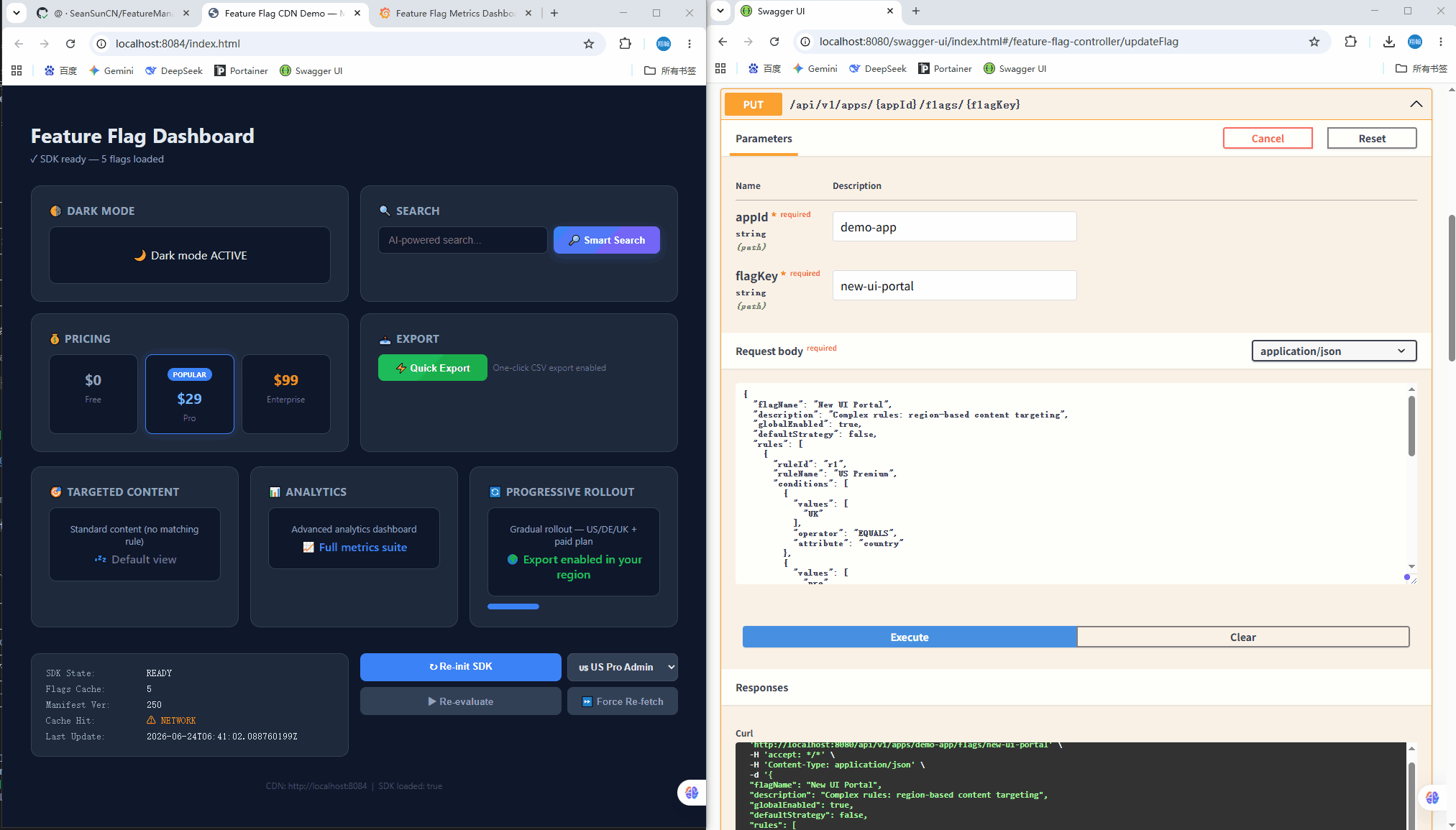Select the $29 Pro pricing plan

click(190, 394)
